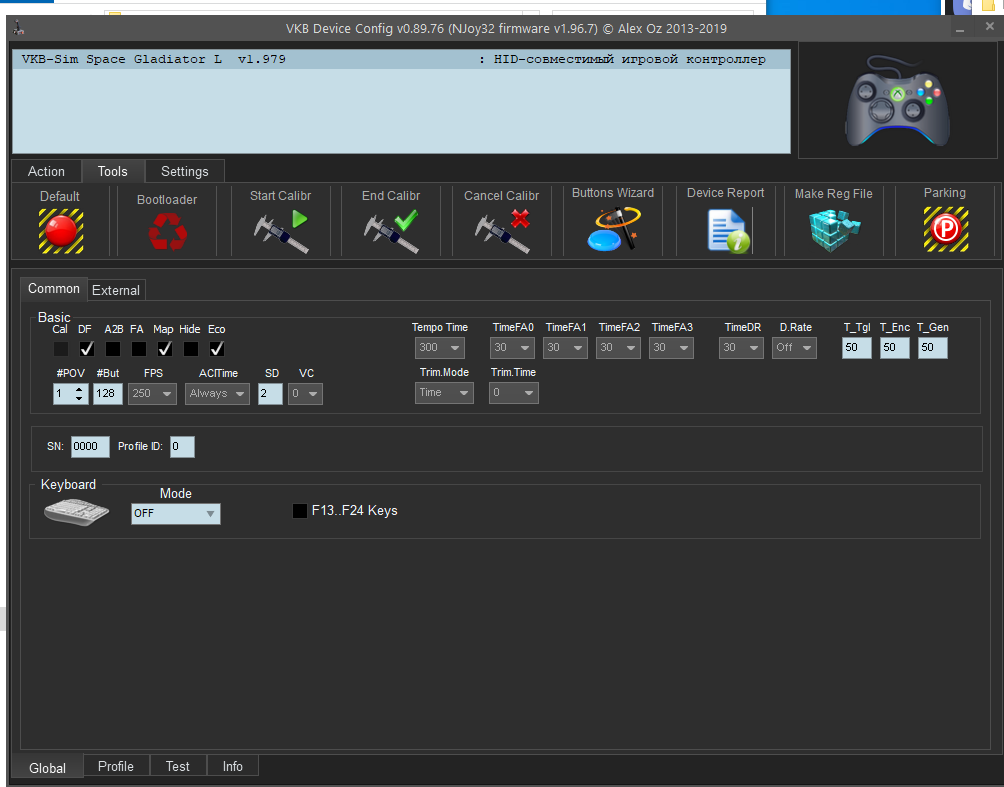Launch the Bootloader recycle icon

[167, 231]
